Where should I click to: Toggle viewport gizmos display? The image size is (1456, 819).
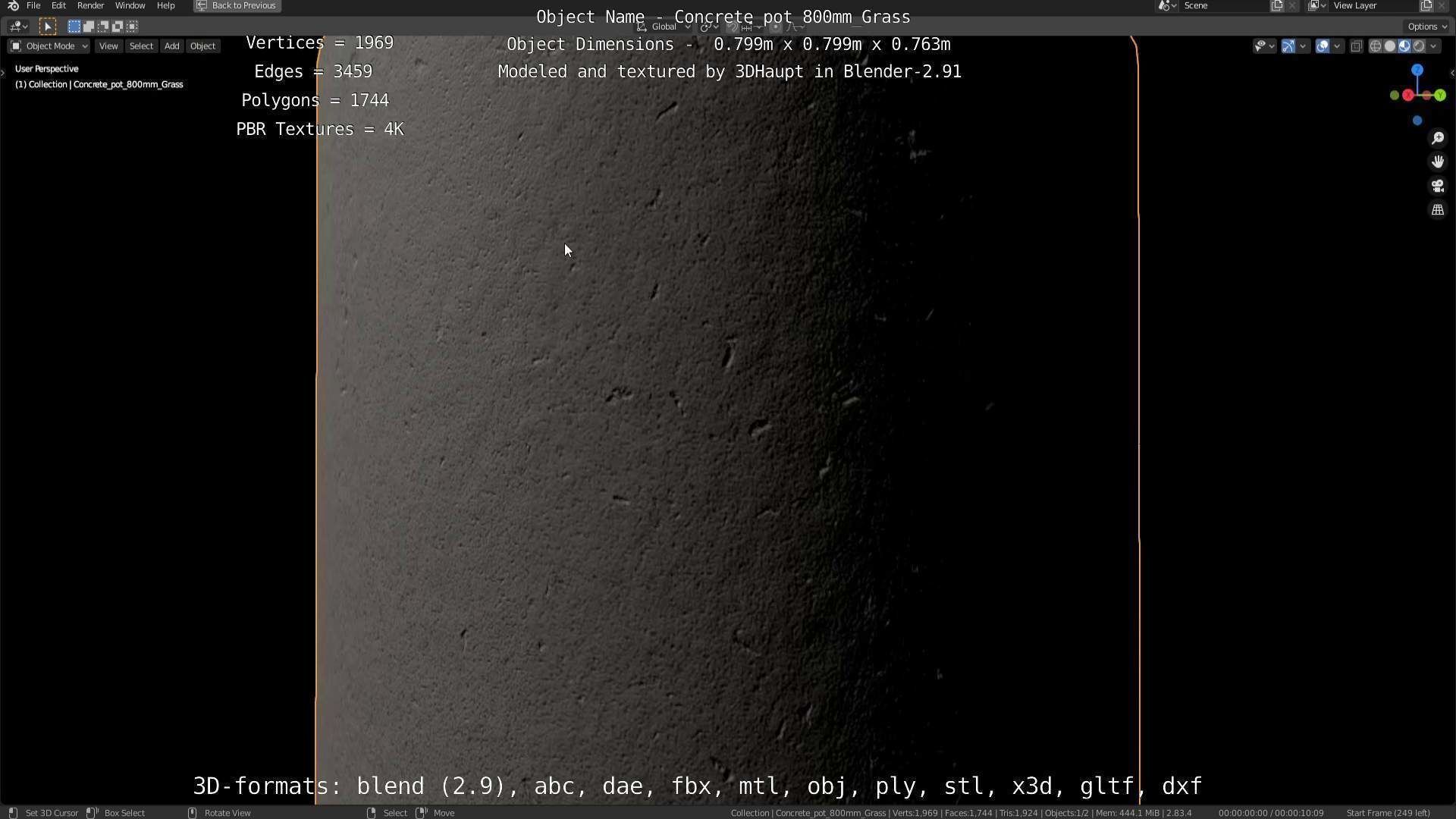pos(1288,46)
